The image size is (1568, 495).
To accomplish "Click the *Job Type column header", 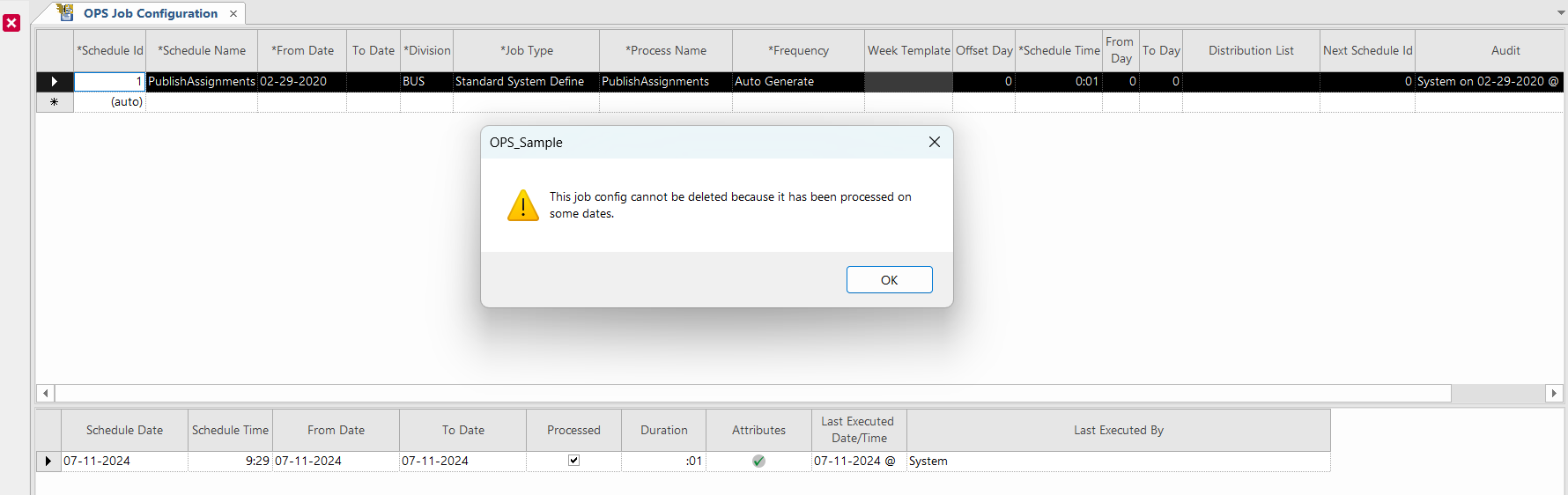I will click(x=527, y=50).
